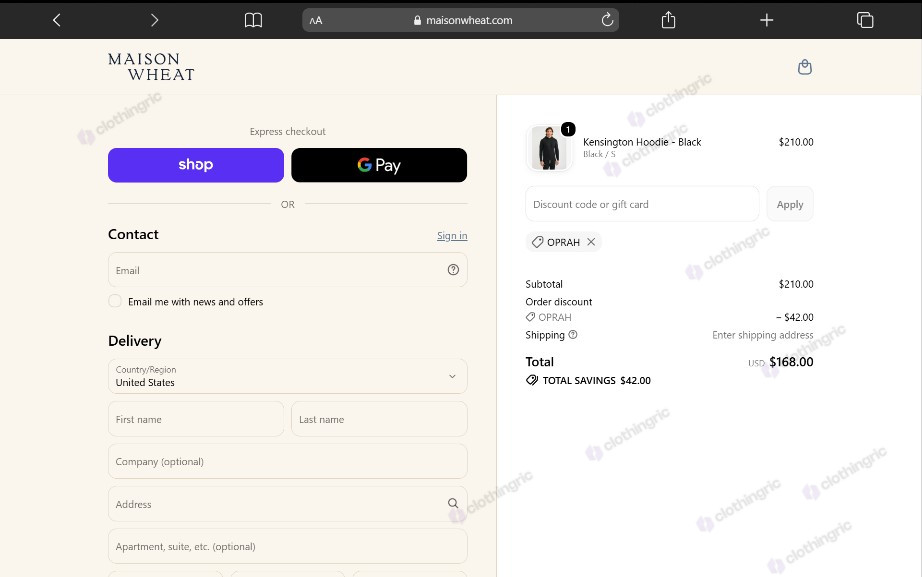922x577 pixels.
Task: Click Apply for discount code
Action: coord(790,204)
